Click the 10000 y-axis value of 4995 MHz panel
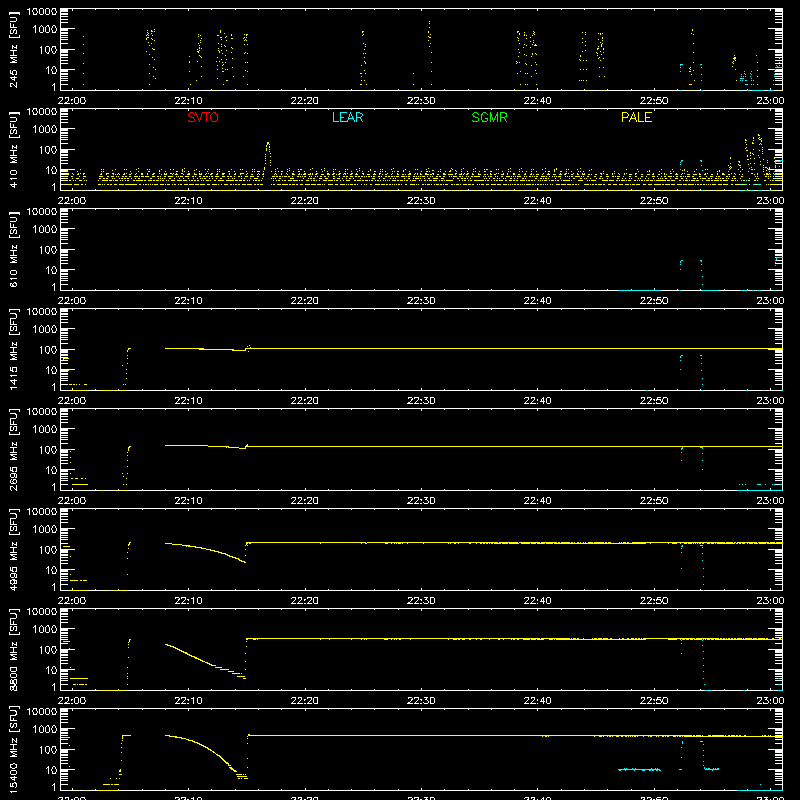Image resolution: width=800 pixels, height=800 pixels. click(x=42, y=512)
